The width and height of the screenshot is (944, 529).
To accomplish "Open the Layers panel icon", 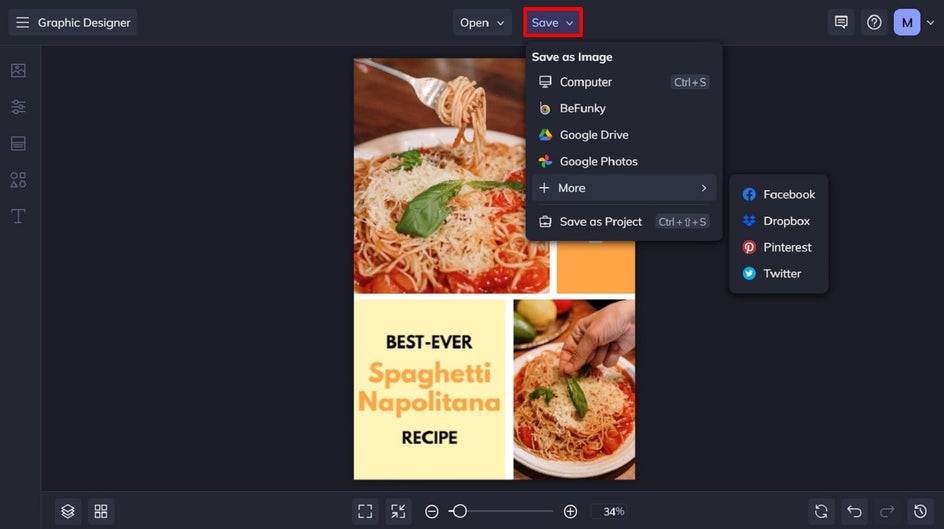I will pos(67,511).
